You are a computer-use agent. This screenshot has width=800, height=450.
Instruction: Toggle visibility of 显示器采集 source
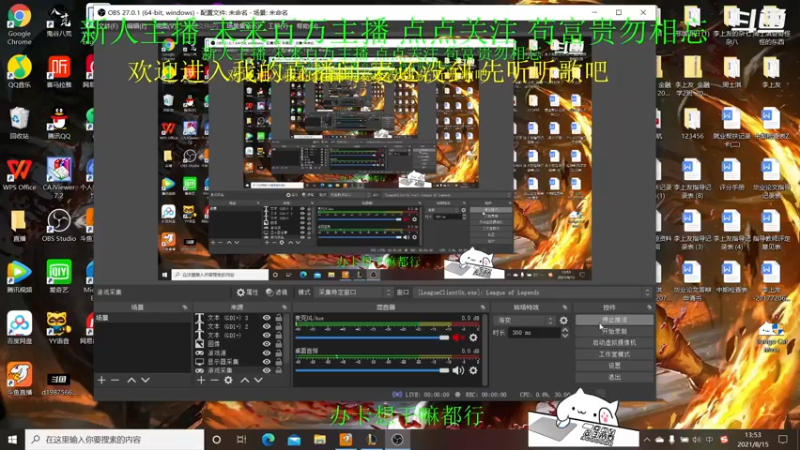click(x=266, y=361)
